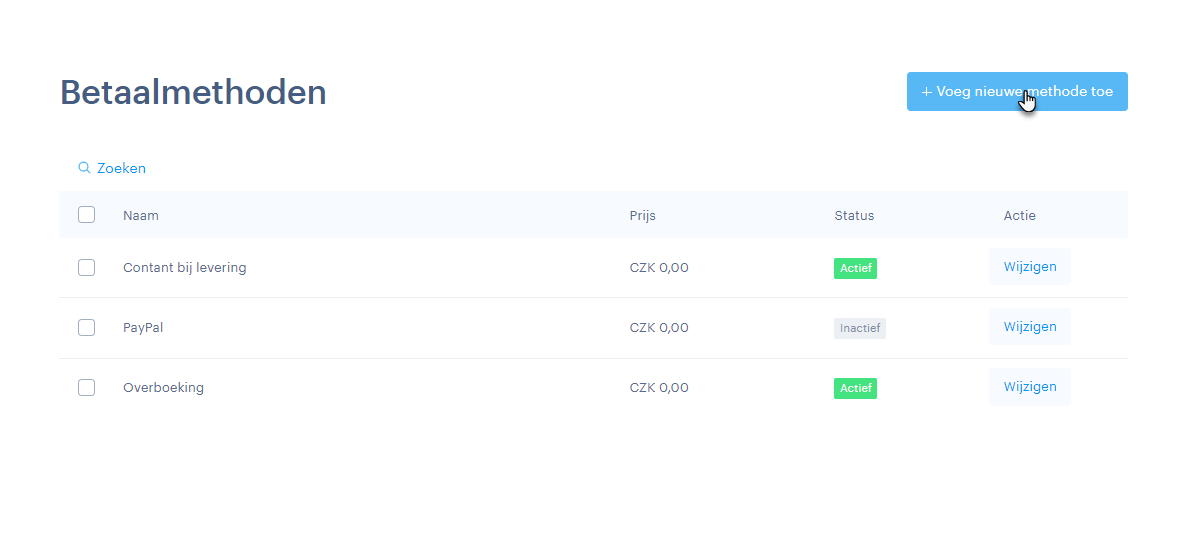Click Wijzigen on the Overboeking row
This screenshot has height=535, width=1201.
1030,387
